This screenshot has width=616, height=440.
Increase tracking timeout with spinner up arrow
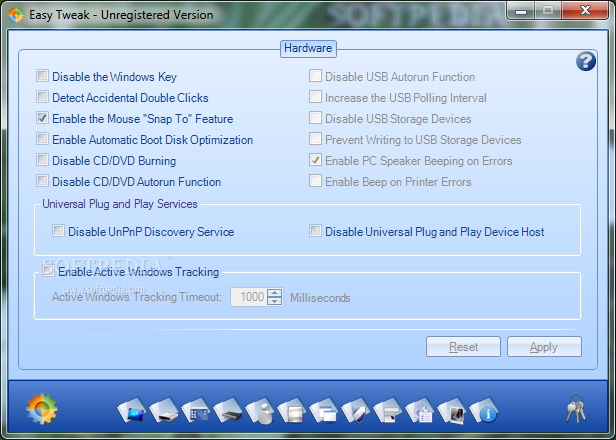coord(275,293)
